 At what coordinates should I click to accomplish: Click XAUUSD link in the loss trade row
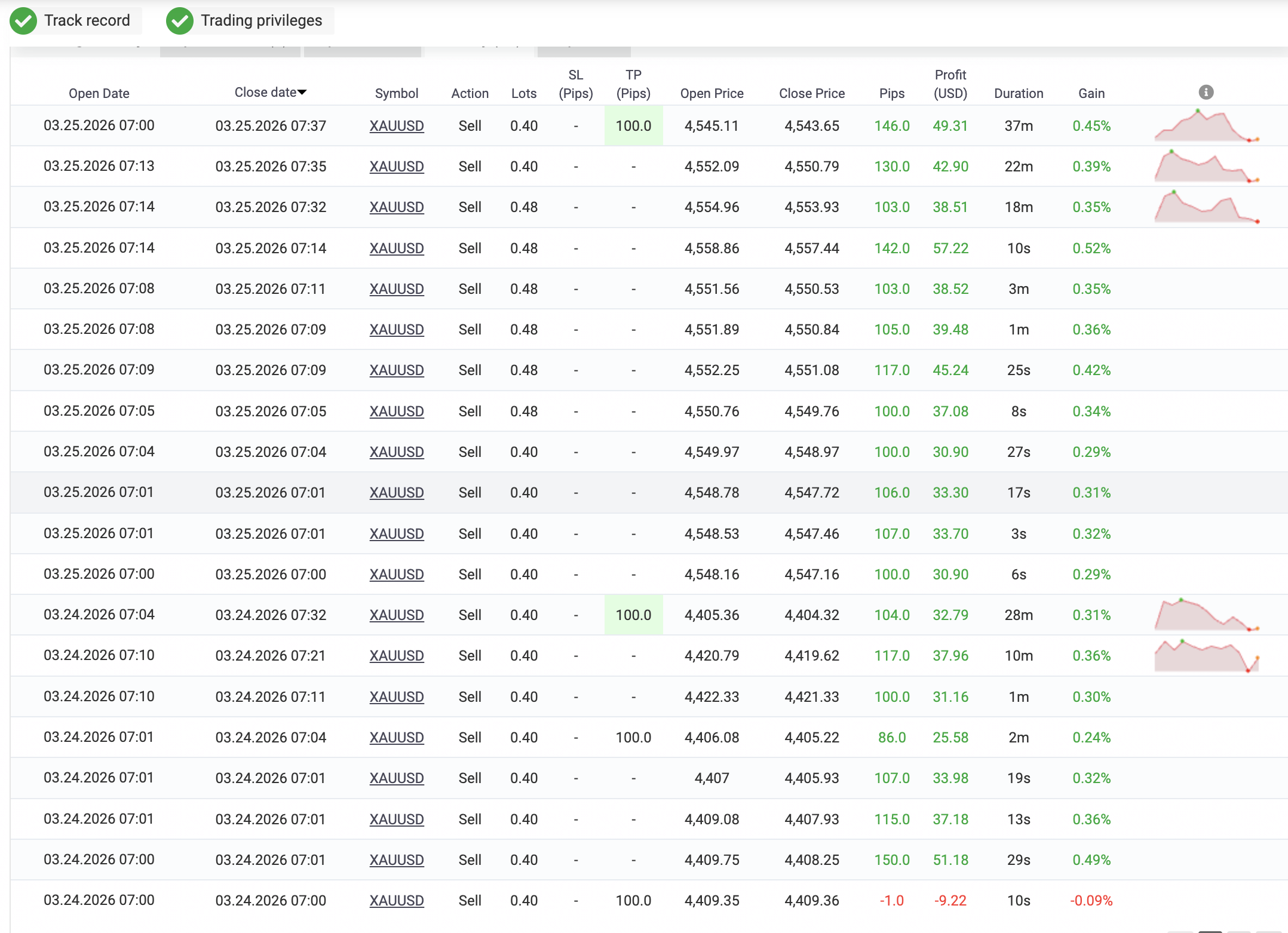396,900
